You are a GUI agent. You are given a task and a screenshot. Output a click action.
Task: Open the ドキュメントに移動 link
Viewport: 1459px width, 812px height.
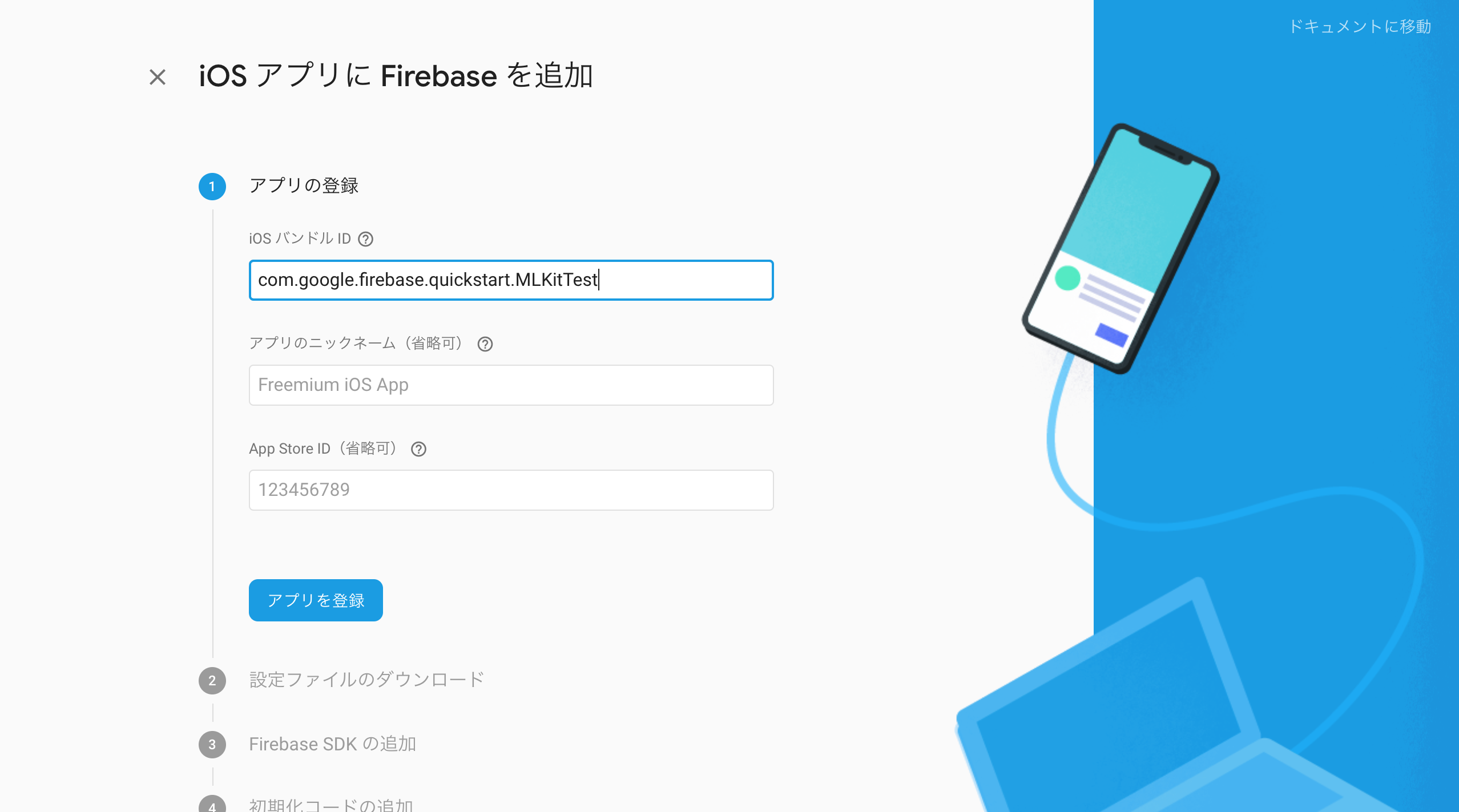[x=1360, y=27]
